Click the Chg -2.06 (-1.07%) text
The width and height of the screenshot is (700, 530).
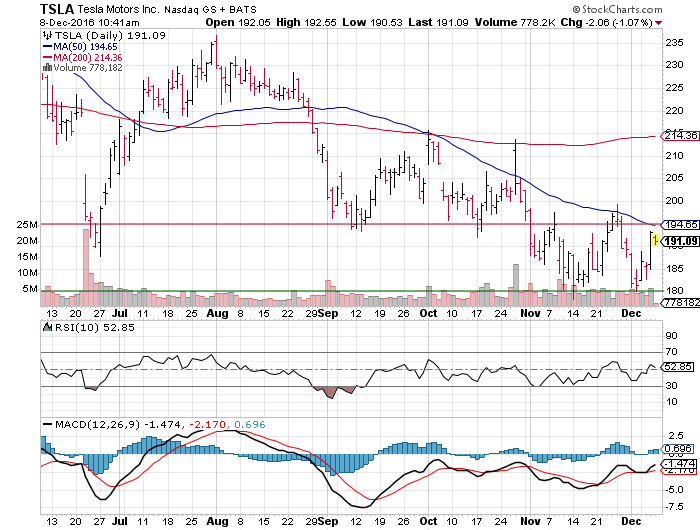(607, 22)
